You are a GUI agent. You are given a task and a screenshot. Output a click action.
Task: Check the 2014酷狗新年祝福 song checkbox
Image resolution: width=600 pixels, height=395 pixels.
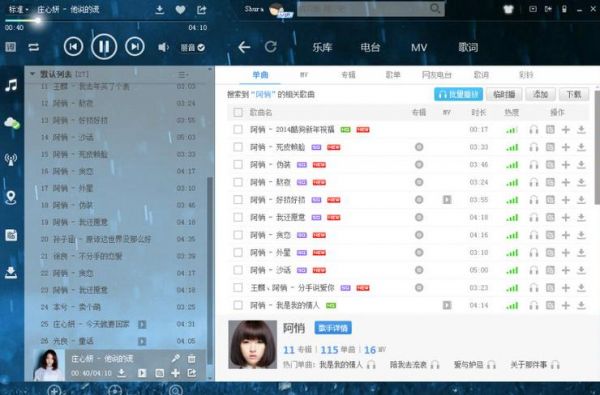(238, 129)
